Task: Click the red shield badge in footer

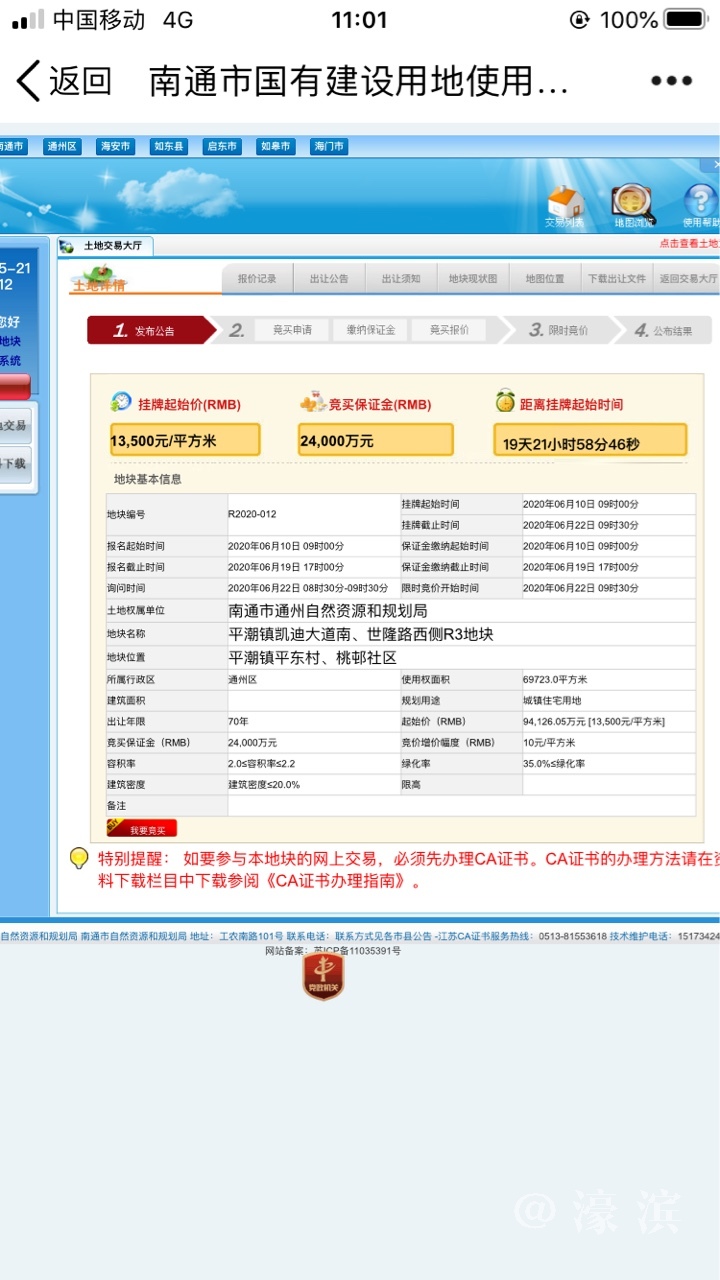Action: pyautogui.click(x=323, y=977)
